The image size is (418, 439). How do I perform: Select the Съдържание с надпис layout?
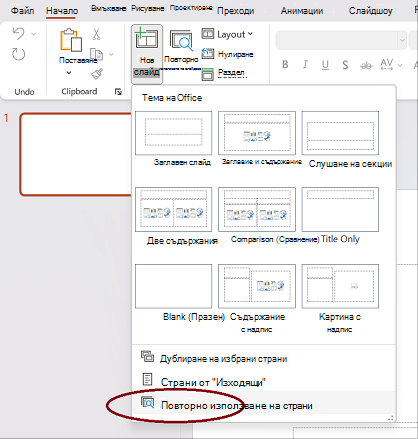[x=257, y=286]
